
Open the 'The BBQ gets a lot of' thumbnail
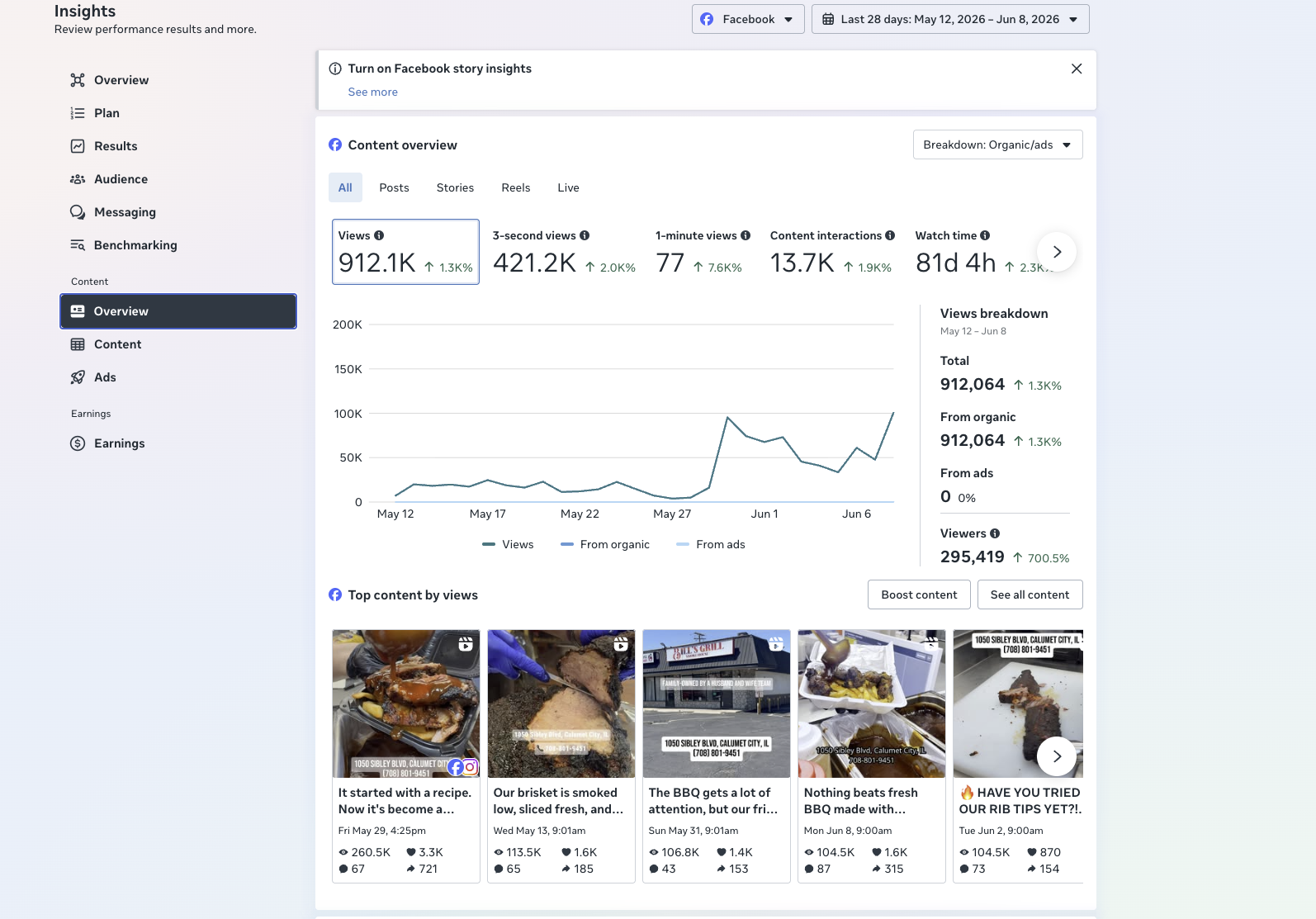(x=716, y=703)
